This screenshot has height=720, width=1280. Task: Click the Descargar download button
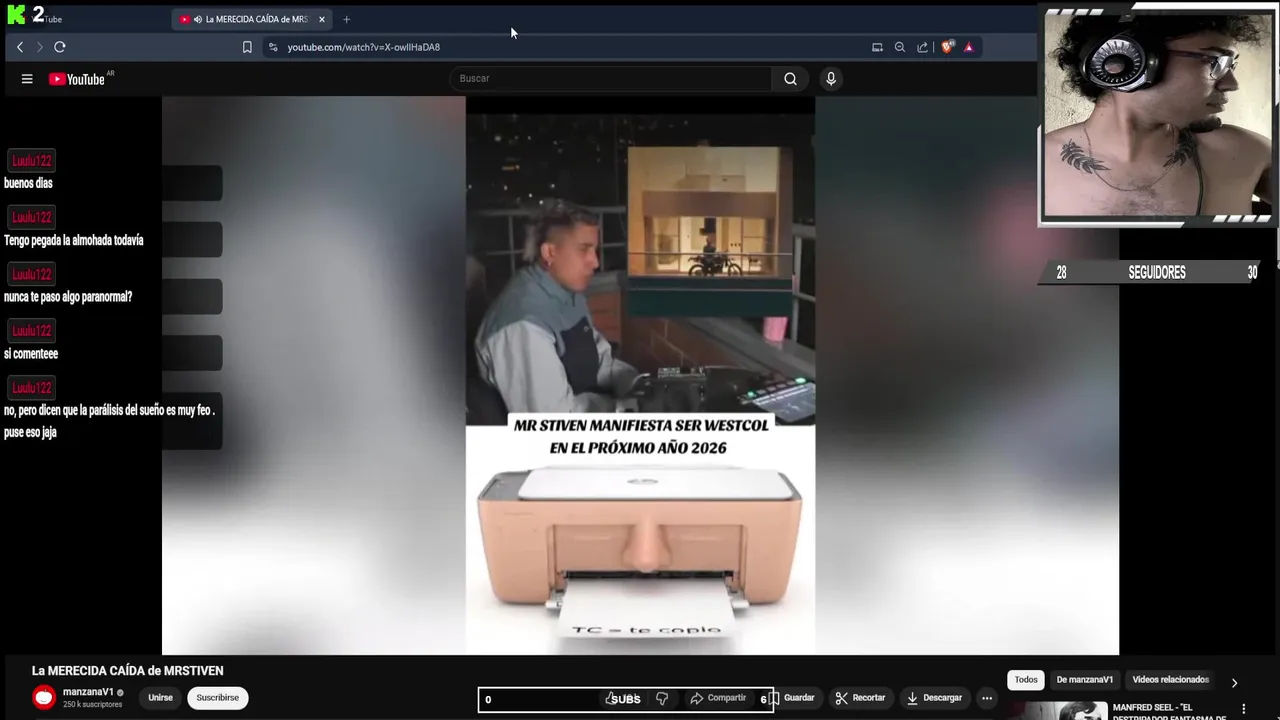(x=935, y=698)
